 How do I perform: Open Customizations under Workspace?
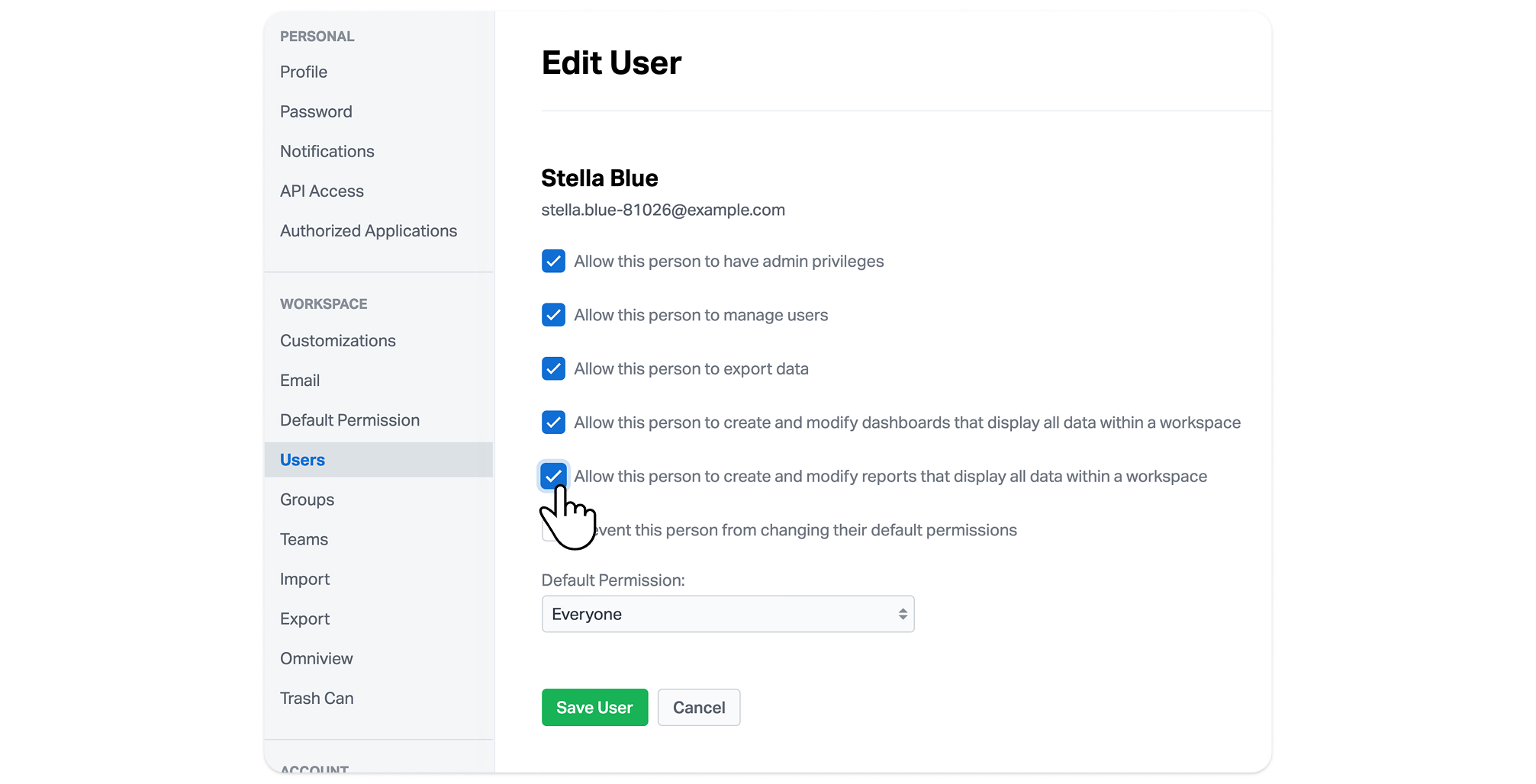[337, 341]
